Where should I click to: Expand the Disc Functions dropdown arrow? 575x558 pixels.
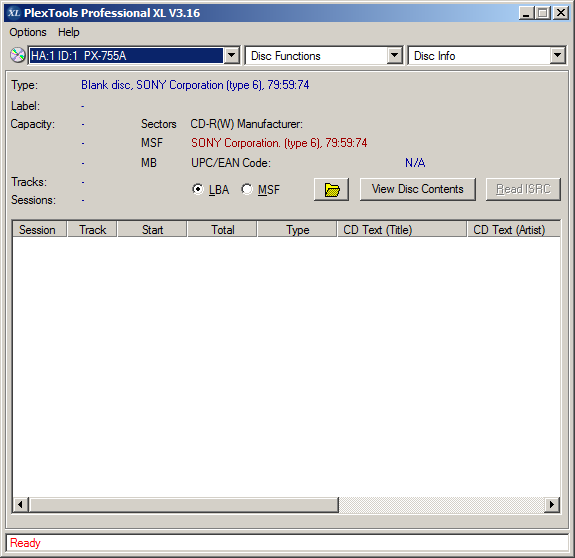coord(395,56)
